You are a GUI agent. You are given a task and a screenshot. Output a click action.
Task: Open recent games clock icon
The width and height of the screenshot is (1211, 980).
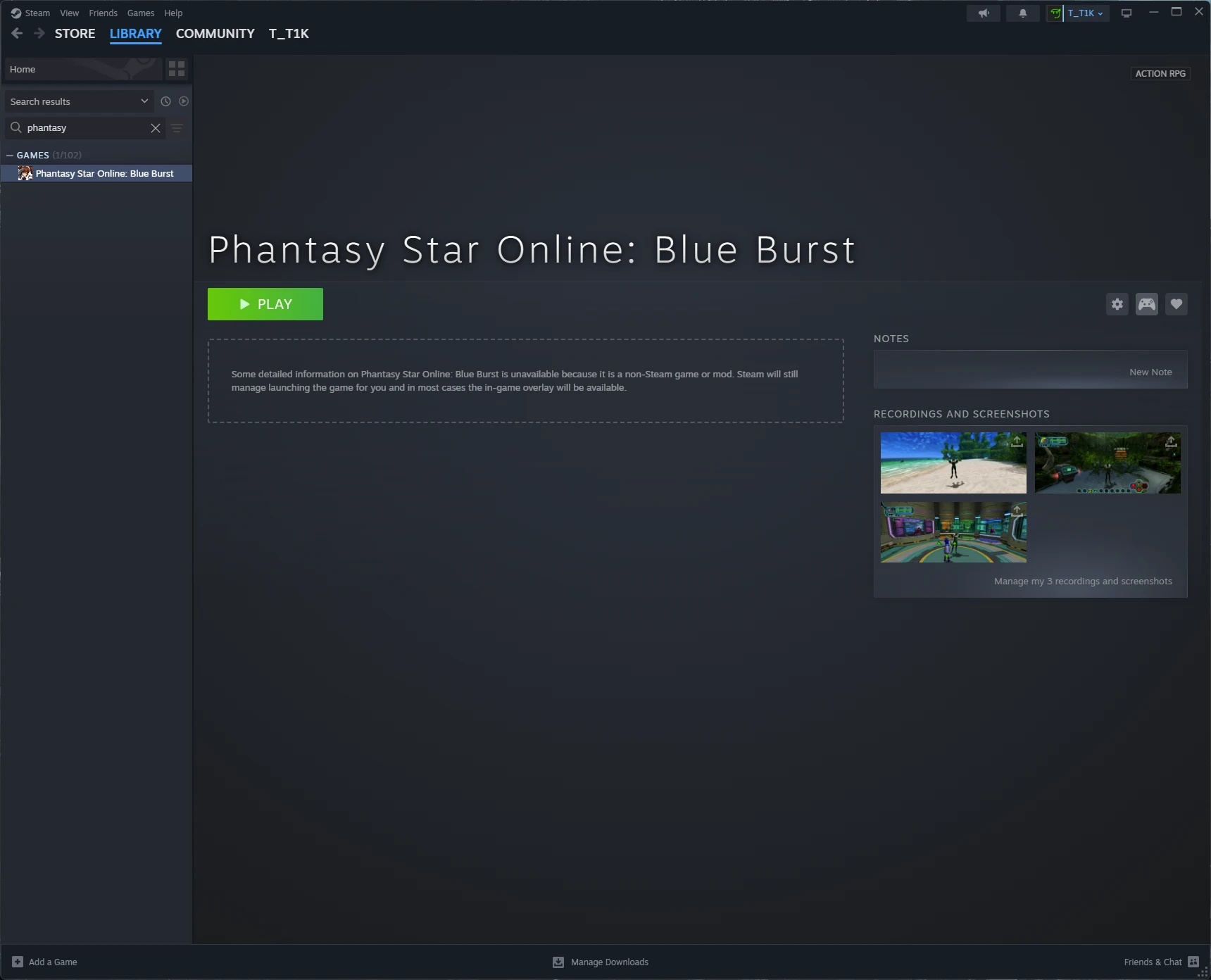click(x=165, y=101)
